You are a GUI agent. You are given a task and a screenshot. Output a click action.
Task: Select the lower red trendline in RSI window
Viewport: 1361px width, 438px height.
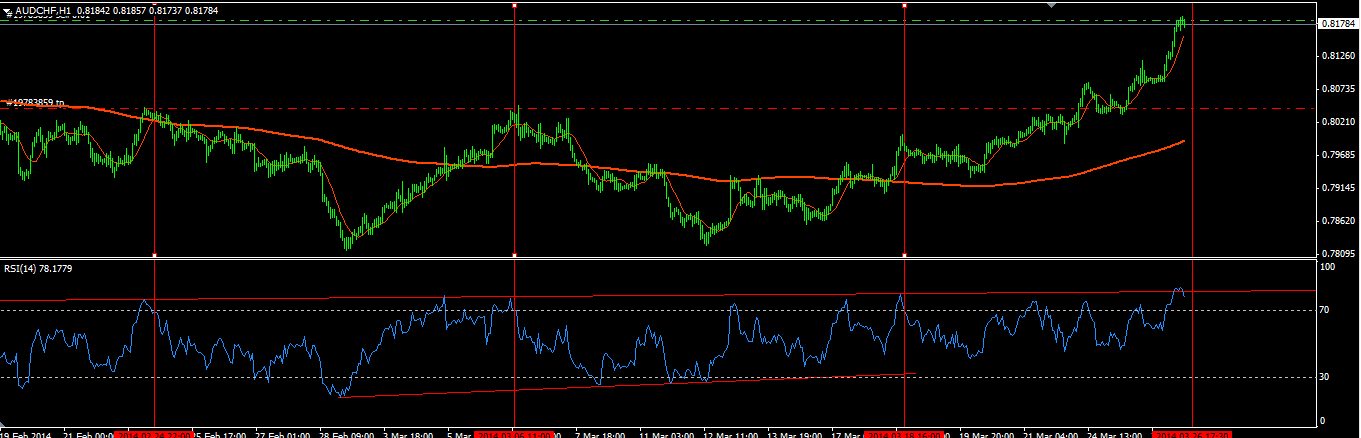point(628,385)
